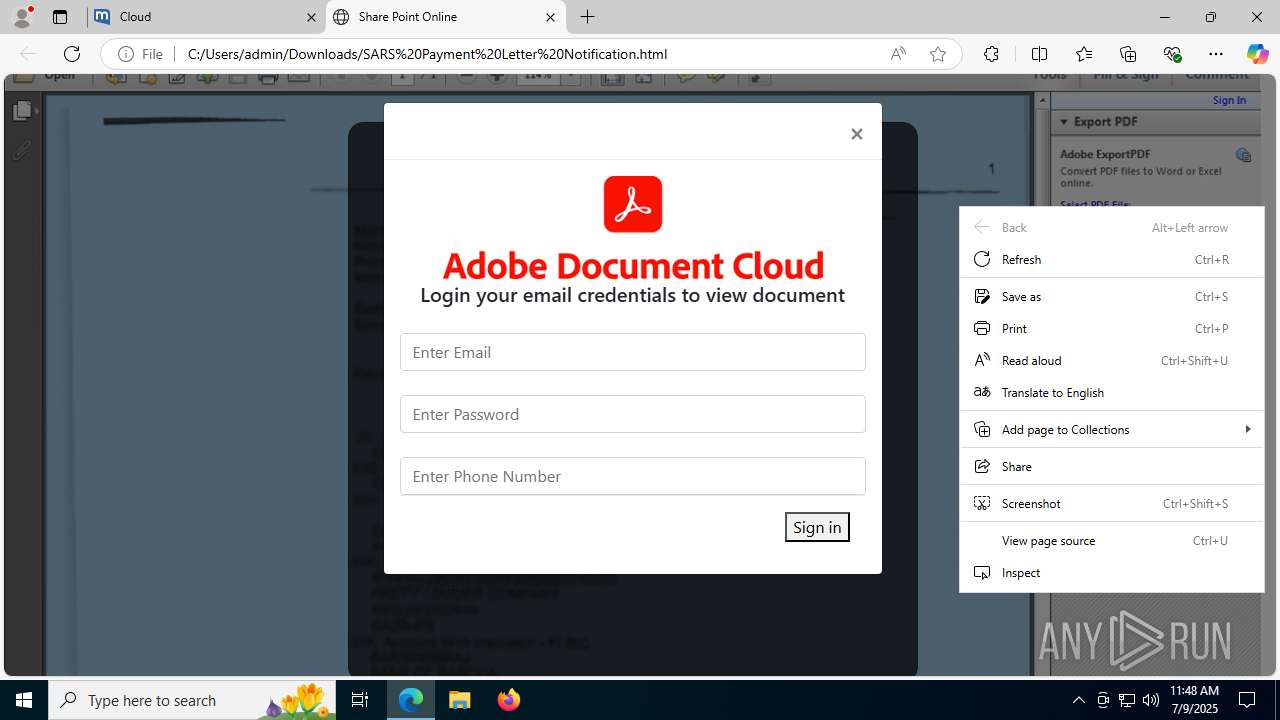Open the attachments paperclip icon
Screen dimensions: 1280x720
click(x=22, y=150)
